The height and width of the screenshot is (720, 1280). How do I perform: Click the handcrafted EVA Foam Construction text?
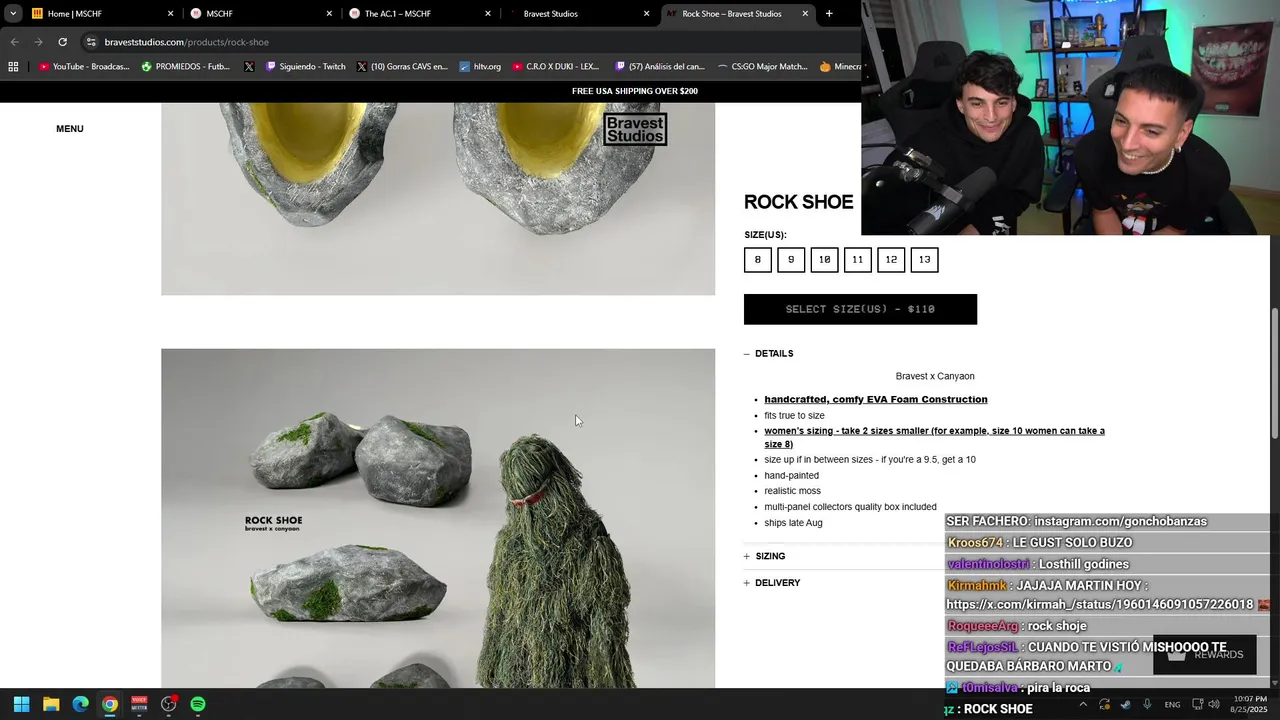point(876,399)
